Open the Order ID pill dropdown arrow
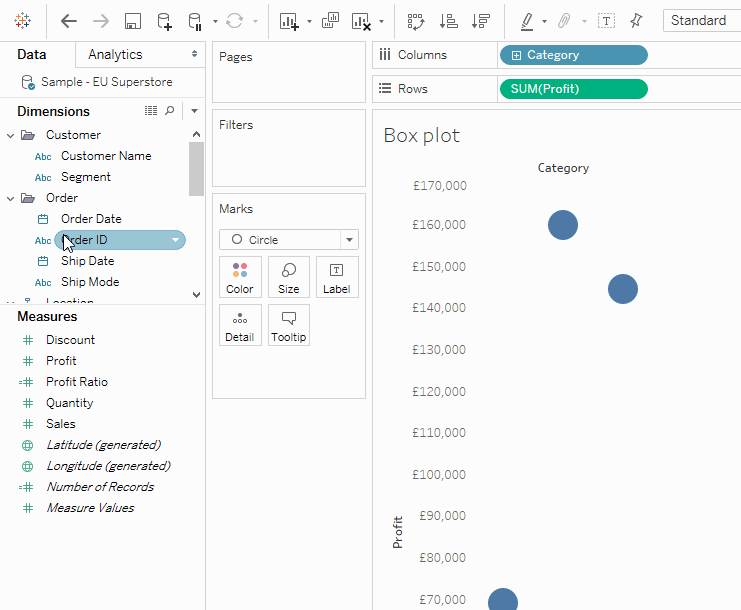Screen dimensions: 741x610 [176, 240]
